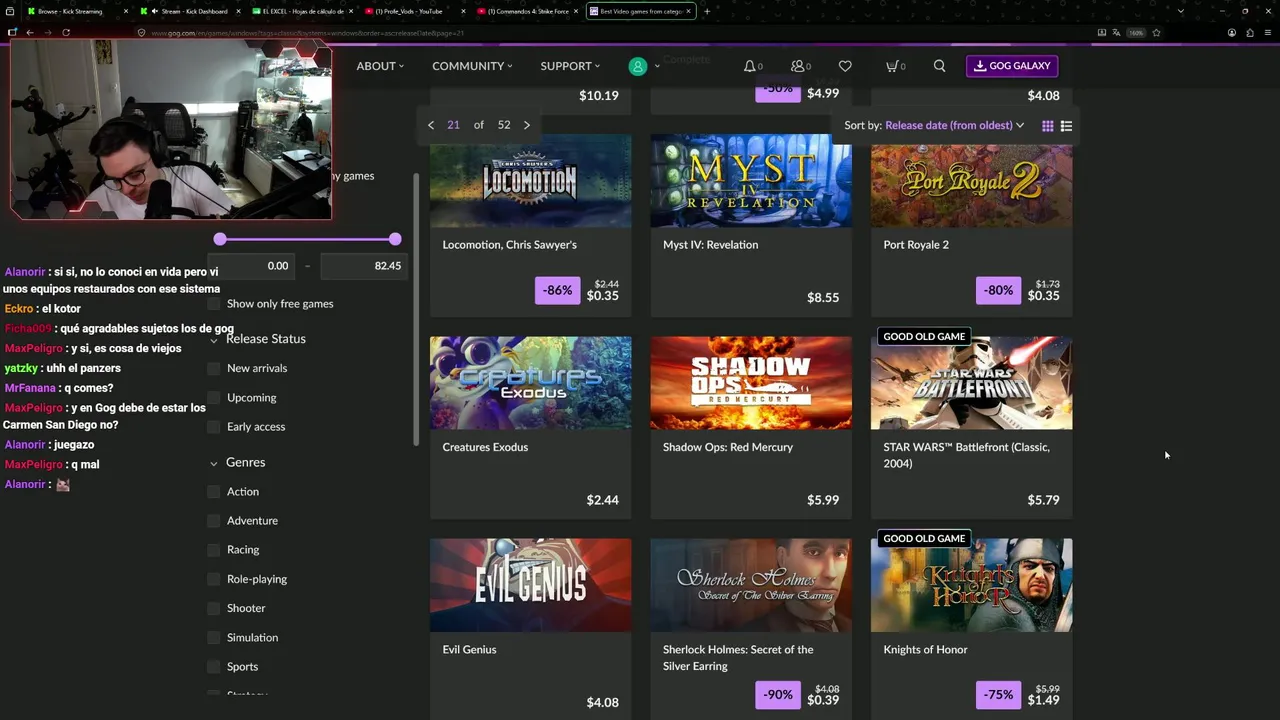Open the Knights of Honor title link

click(x=925, y=650)
